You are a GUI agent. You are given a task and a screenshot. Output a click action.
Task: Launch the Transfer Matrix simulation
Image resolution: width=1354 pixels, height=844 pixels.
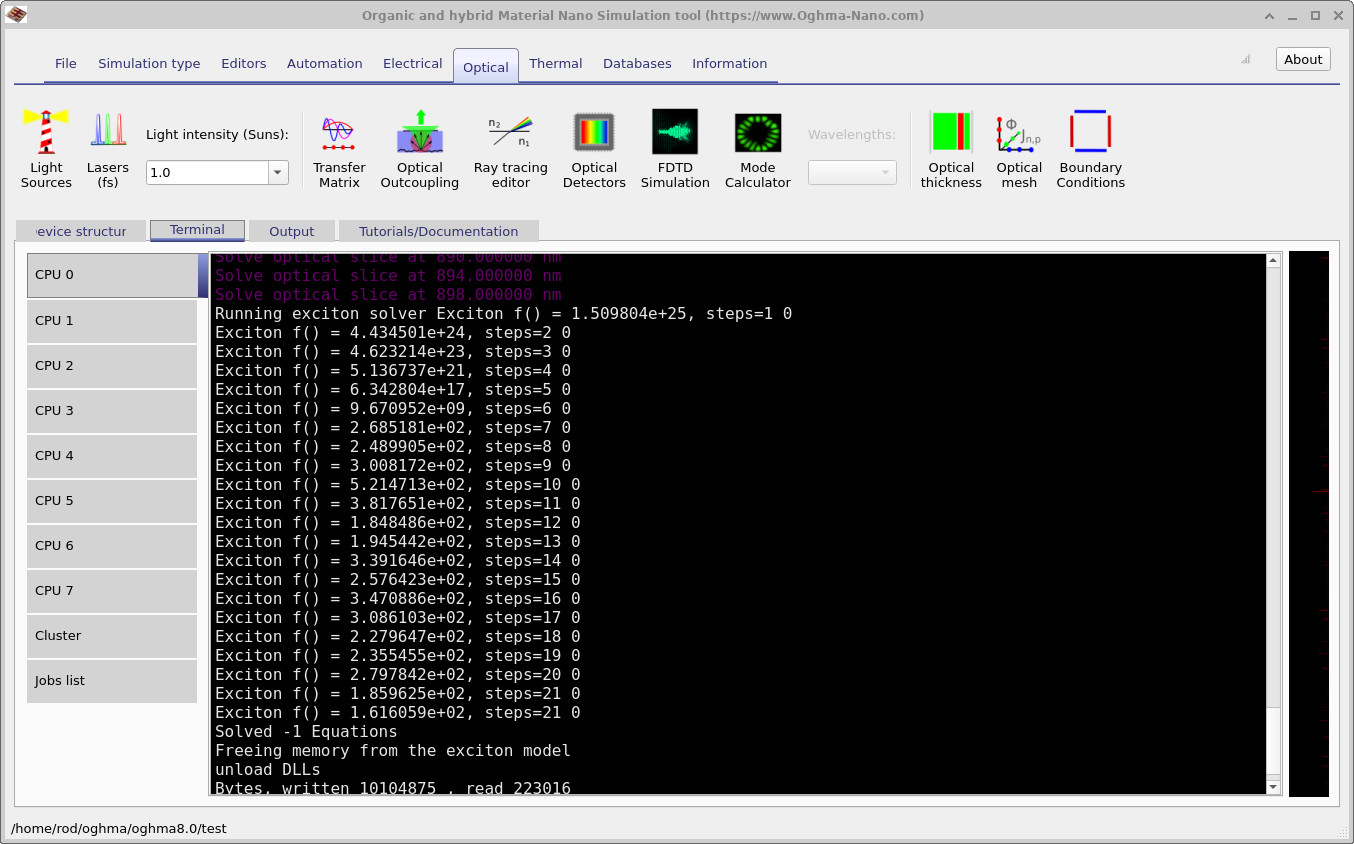339,148
